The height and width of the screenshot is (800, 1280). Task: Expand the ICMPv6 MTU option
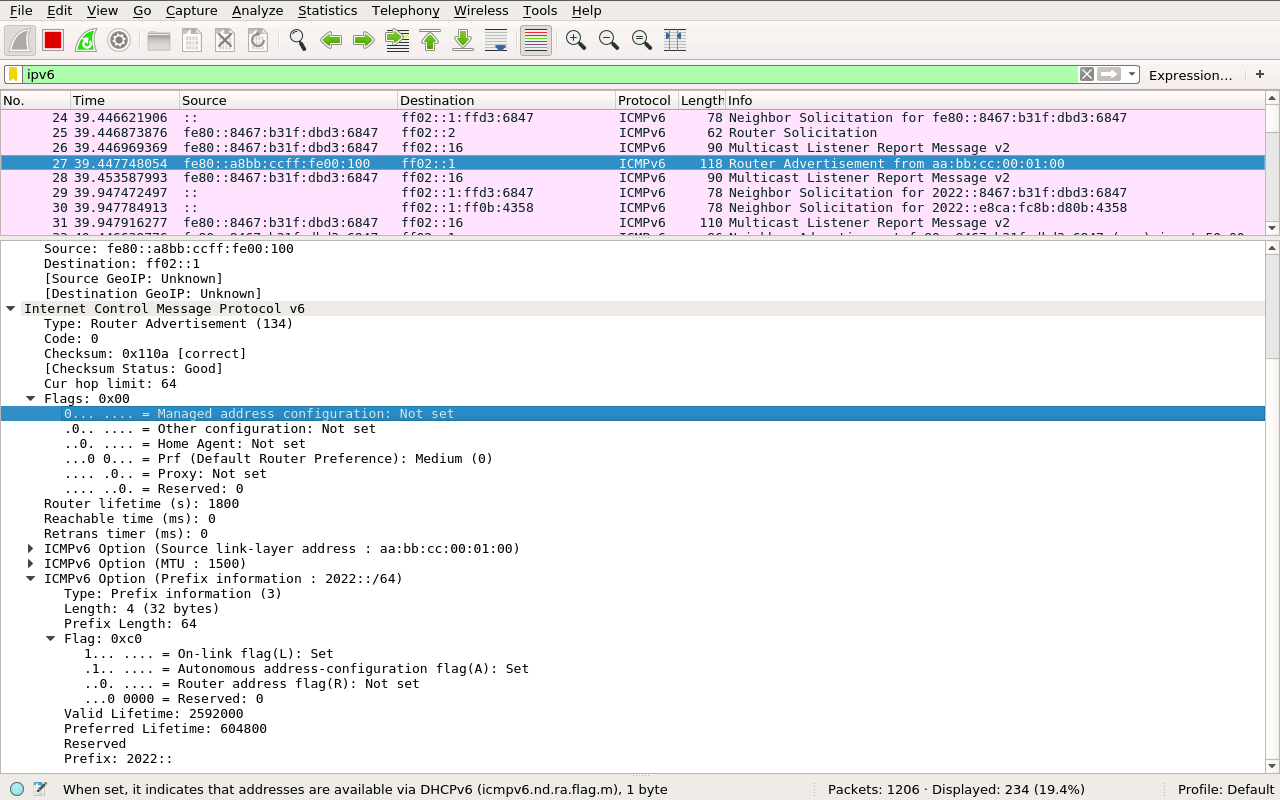pos(30,564)
